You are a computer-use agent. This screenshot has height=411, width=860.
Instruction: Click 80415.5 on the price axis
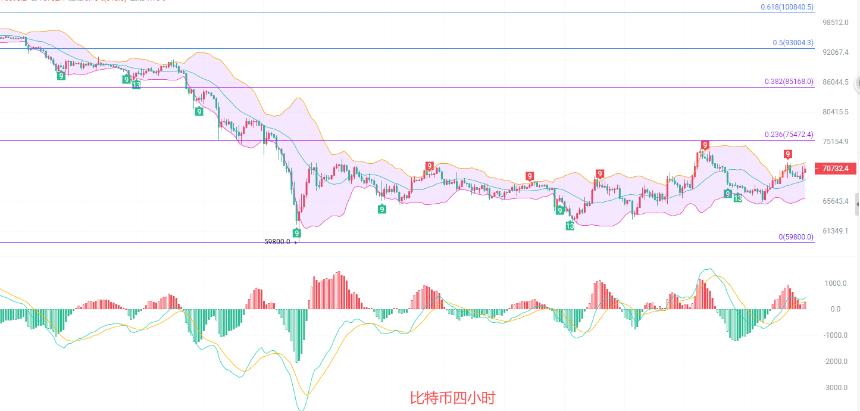836,111
